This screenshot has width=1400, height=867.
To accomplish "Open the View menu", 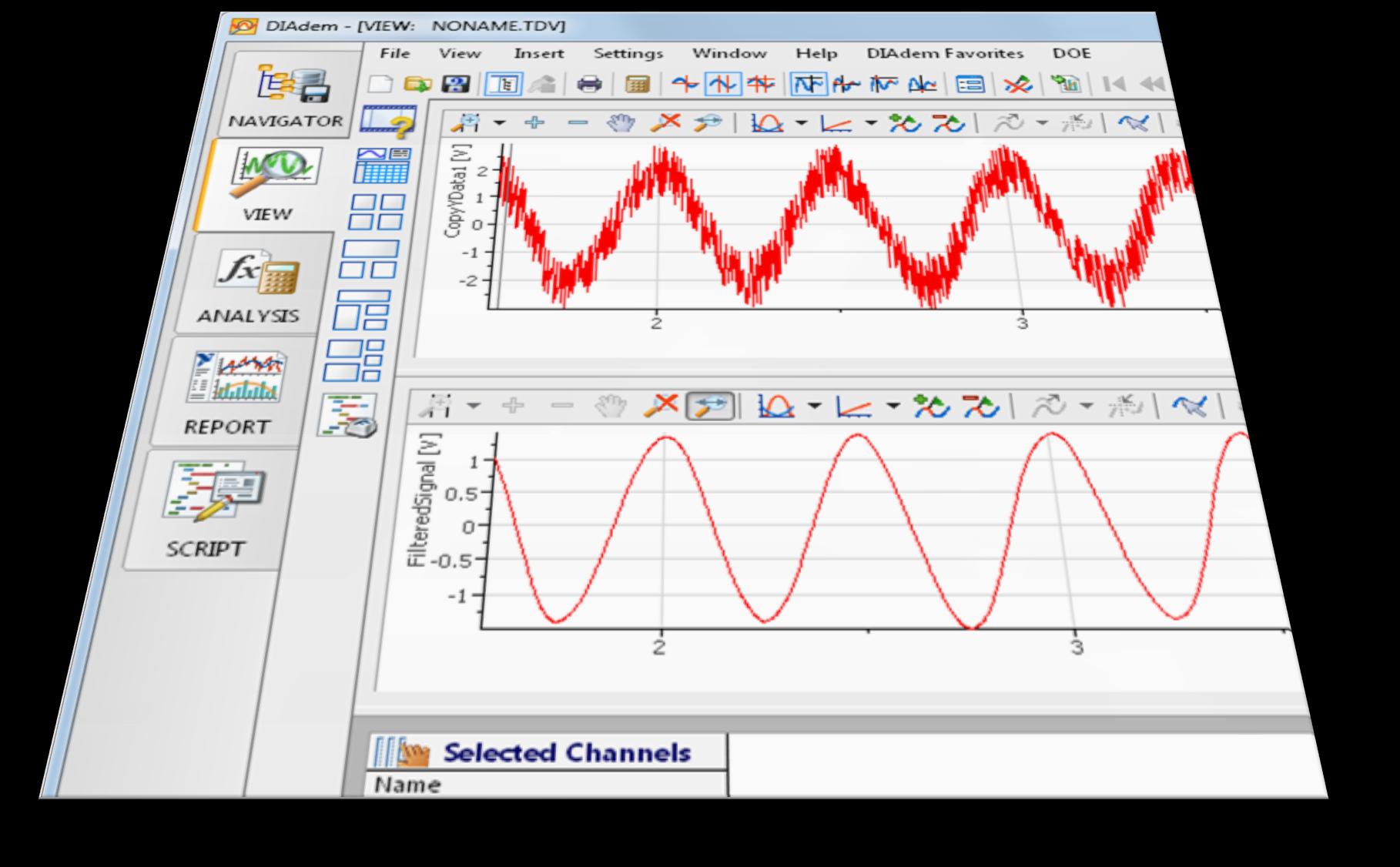I will pyautogui.click(x=460, y=53).
